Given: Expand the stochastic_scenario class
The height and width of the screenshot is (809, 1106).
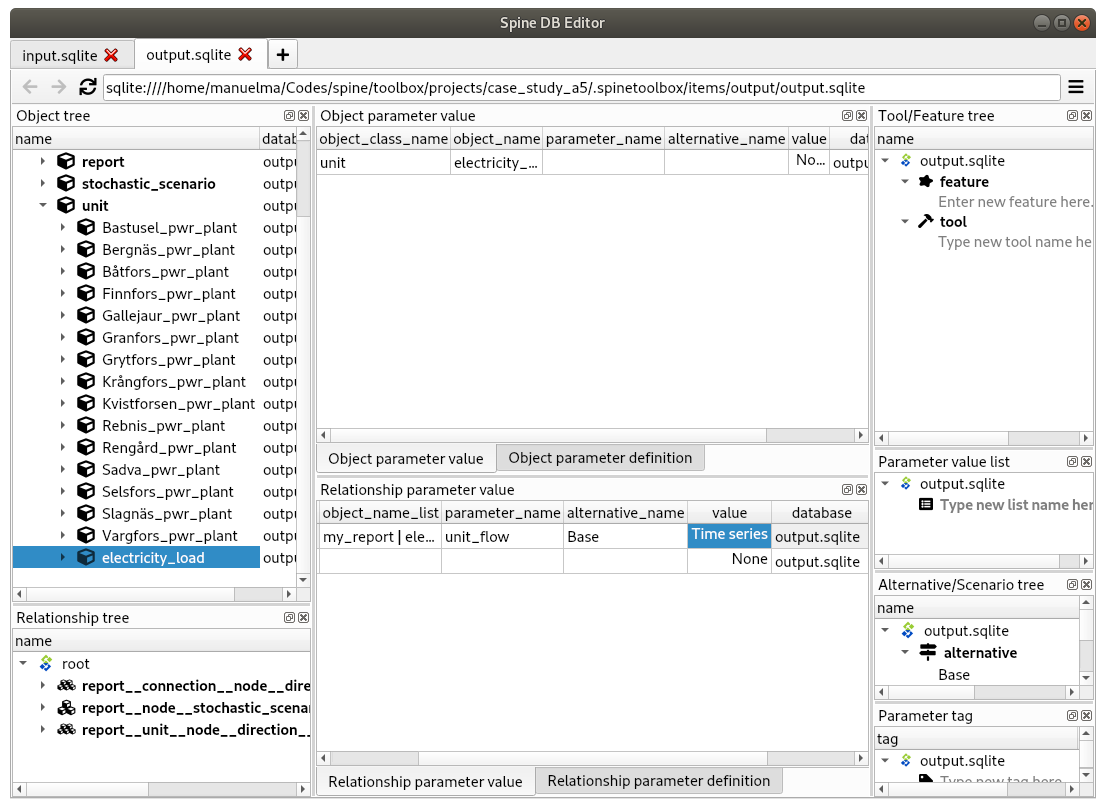Looking at the screenshot, I should point(43,183).
